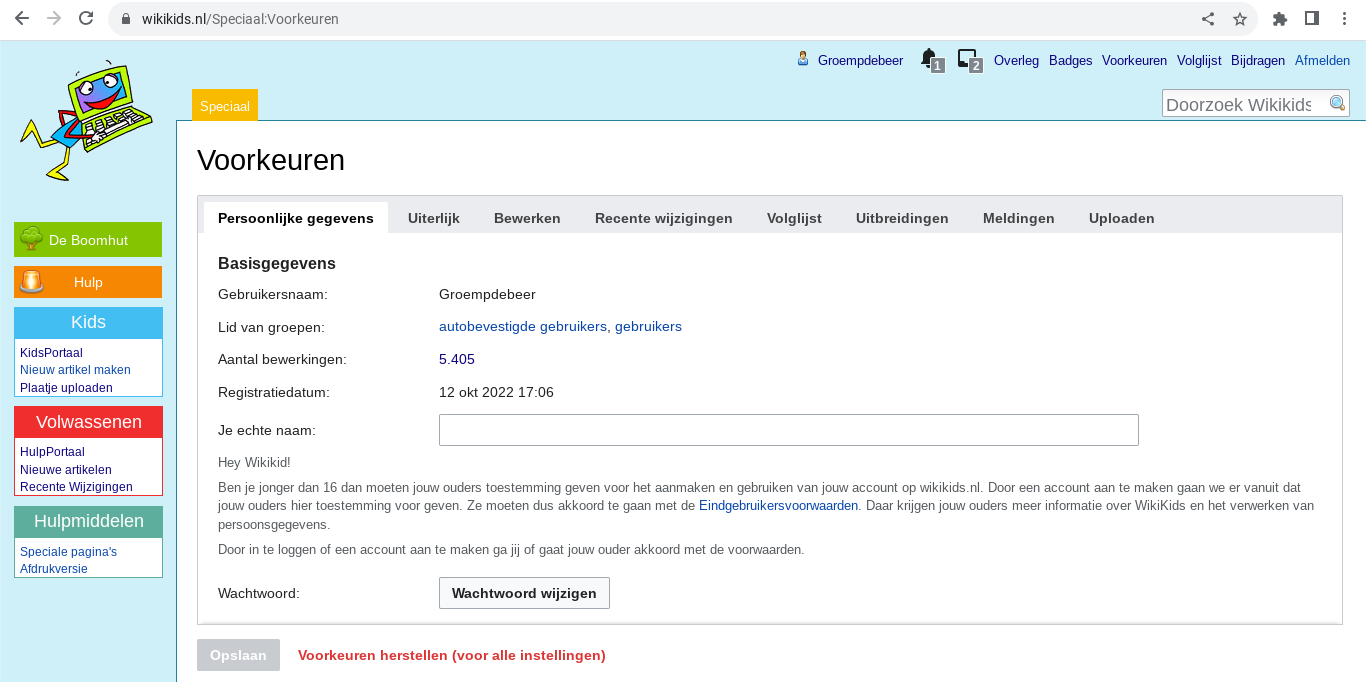The image size is (1366, 682).
Task: Click the blue Kids sidebar header
Action: 88,322
